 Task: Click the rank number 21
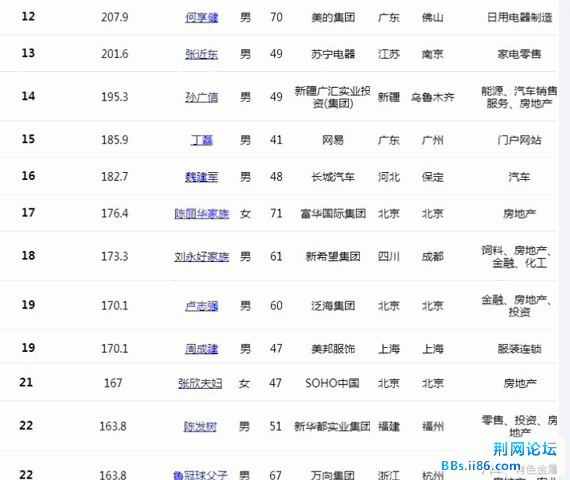tap(26, 382)
